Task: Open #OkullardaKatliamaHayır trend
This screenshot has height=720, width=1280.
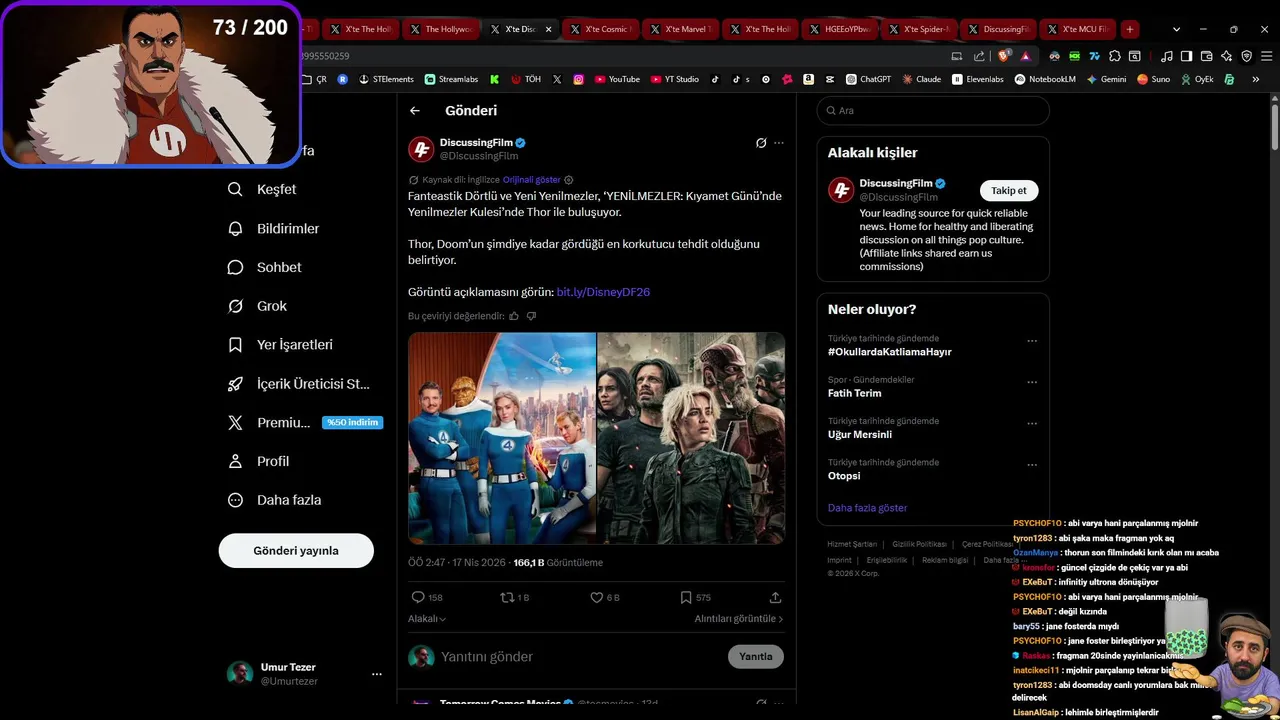Action: 890,352
